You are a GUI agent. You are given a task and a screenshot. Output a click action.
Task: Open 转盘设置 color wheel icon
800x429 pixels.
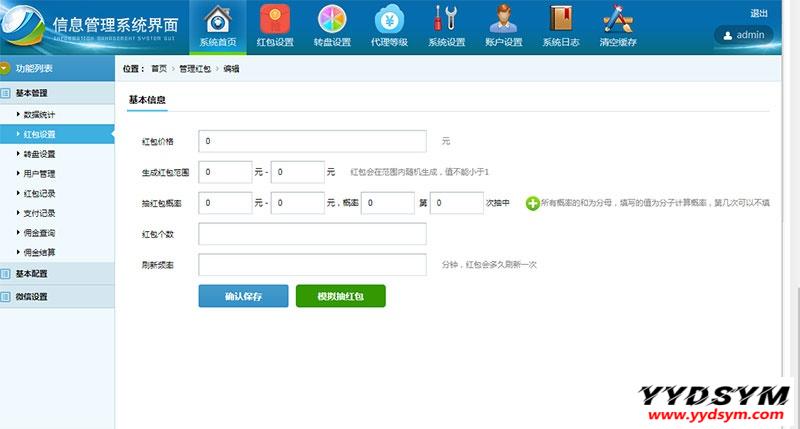333,20
